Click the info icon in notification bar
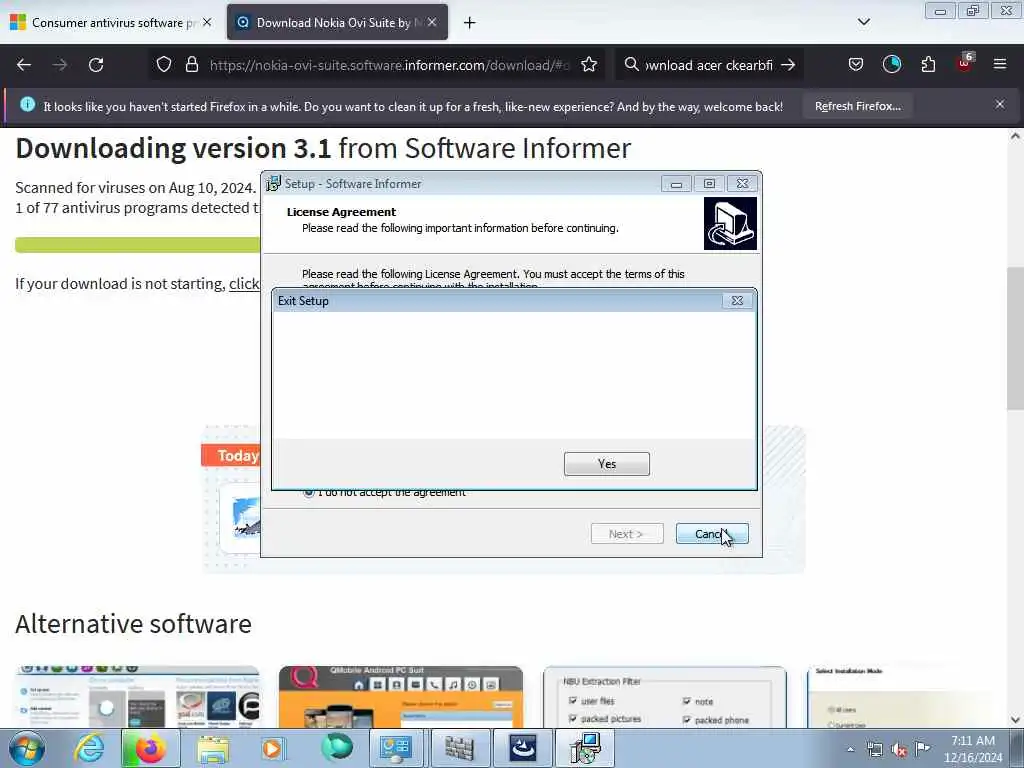This screenshot has height=768, width=1024. coord(27,104)
